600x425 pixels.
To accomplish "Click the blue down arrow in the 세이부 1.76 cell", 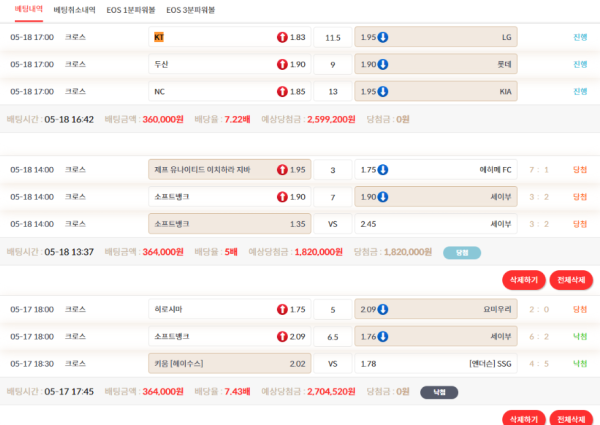I will (383, 336).
